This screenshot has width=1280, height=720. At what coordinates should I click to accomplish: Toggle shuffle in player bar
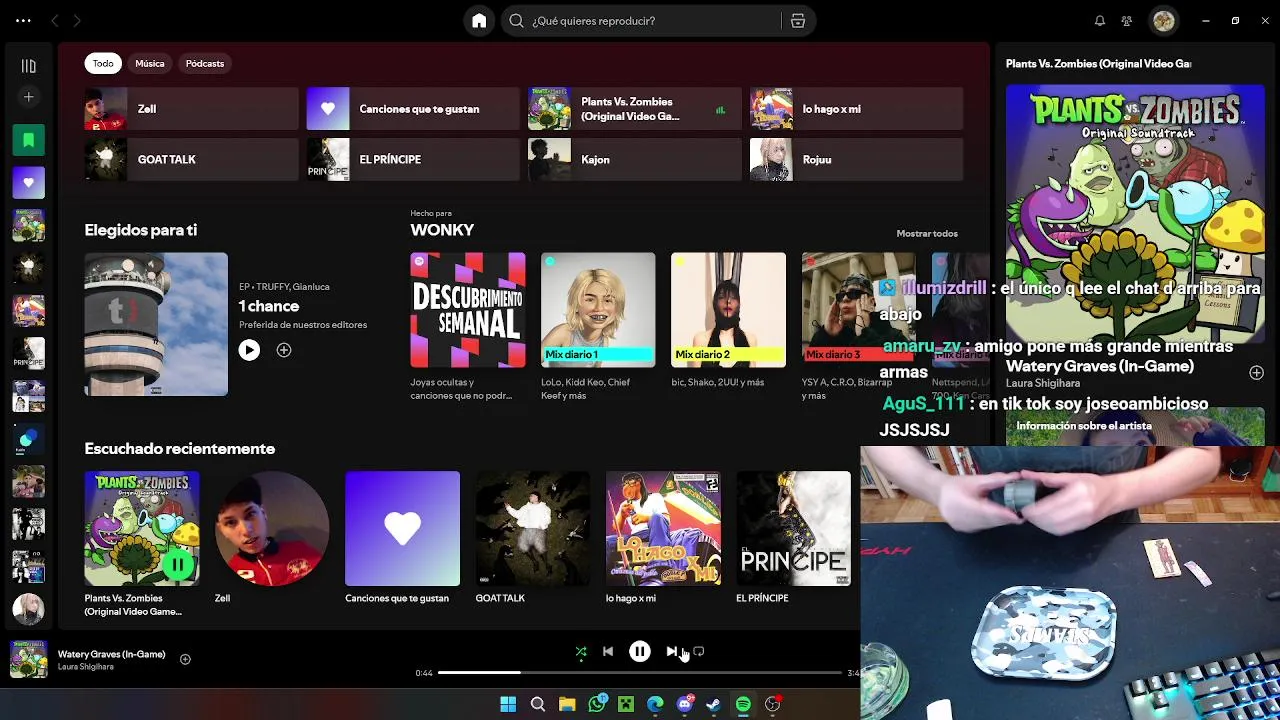point(581,651)
